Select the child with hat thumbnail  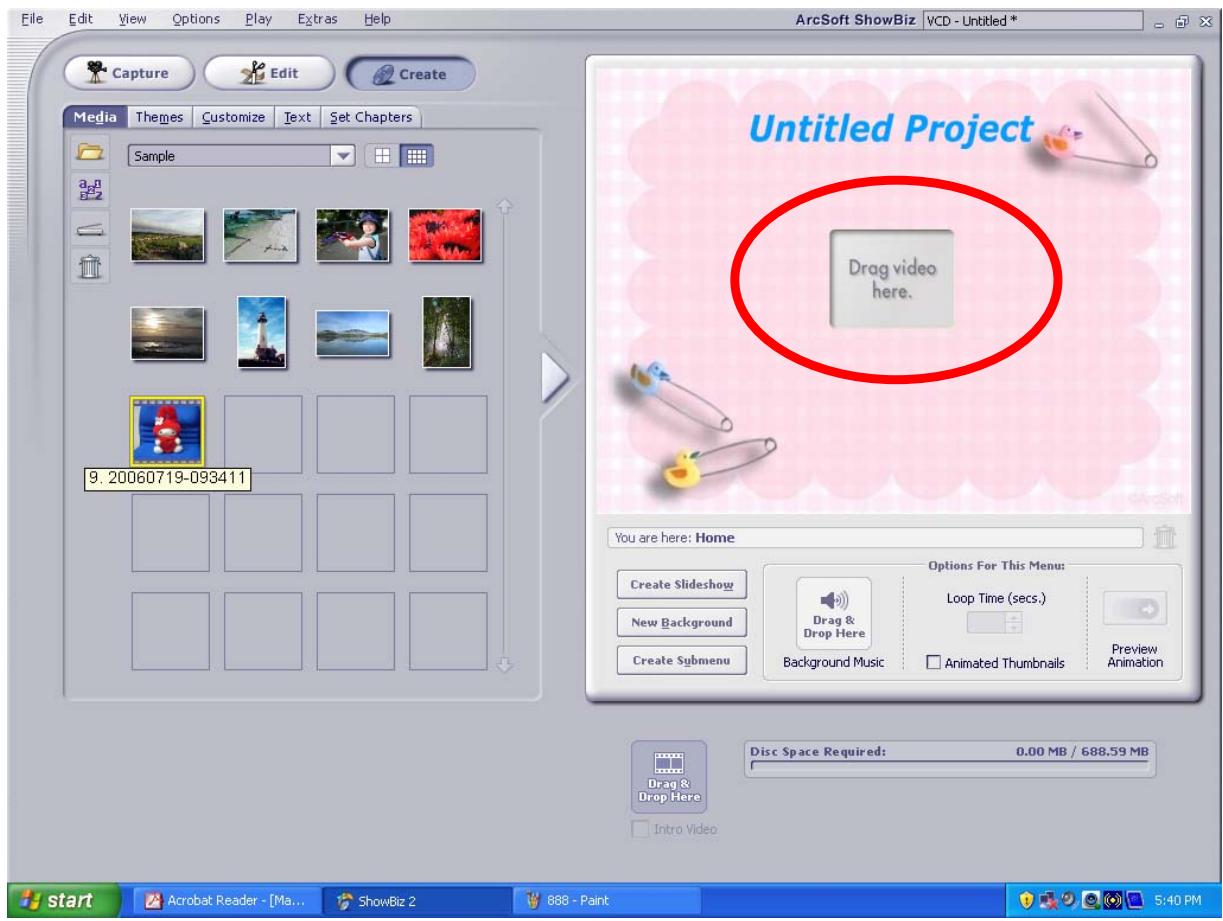click(x=354, y=235)
